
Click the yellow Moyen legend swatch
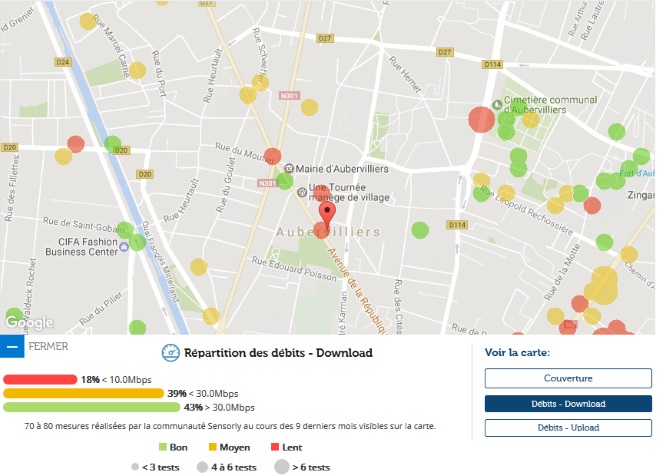[x=212, y=448]
